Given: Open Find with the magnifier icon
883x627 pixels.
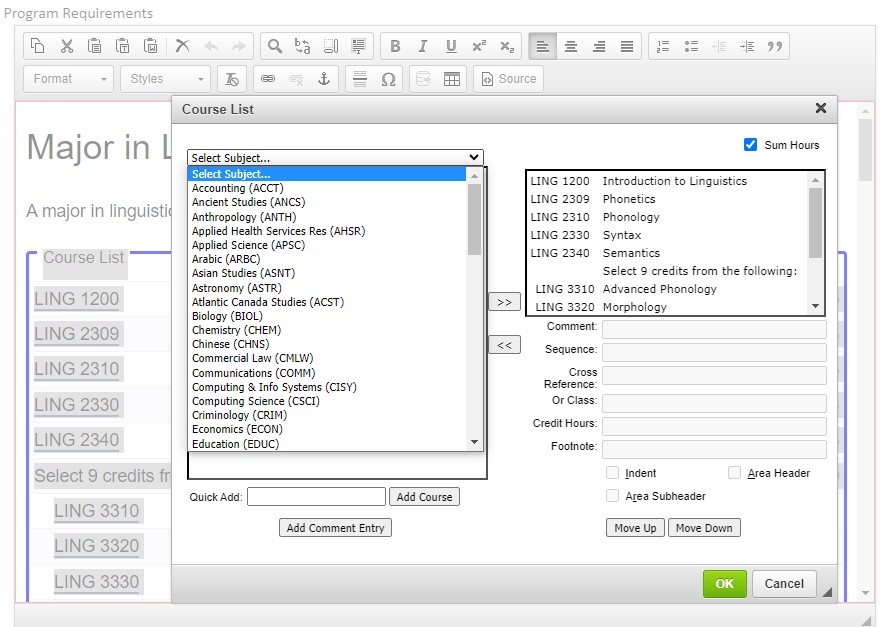Looking at the screenshot, I should [x=275, y=46].
